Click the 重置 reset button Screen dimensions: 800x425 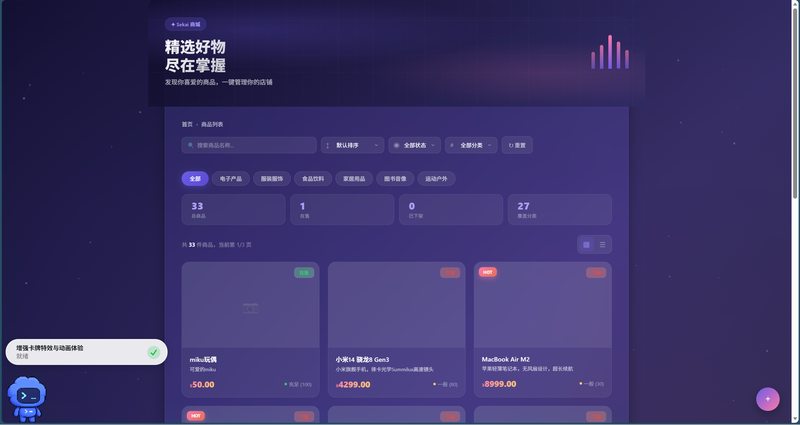517,145
